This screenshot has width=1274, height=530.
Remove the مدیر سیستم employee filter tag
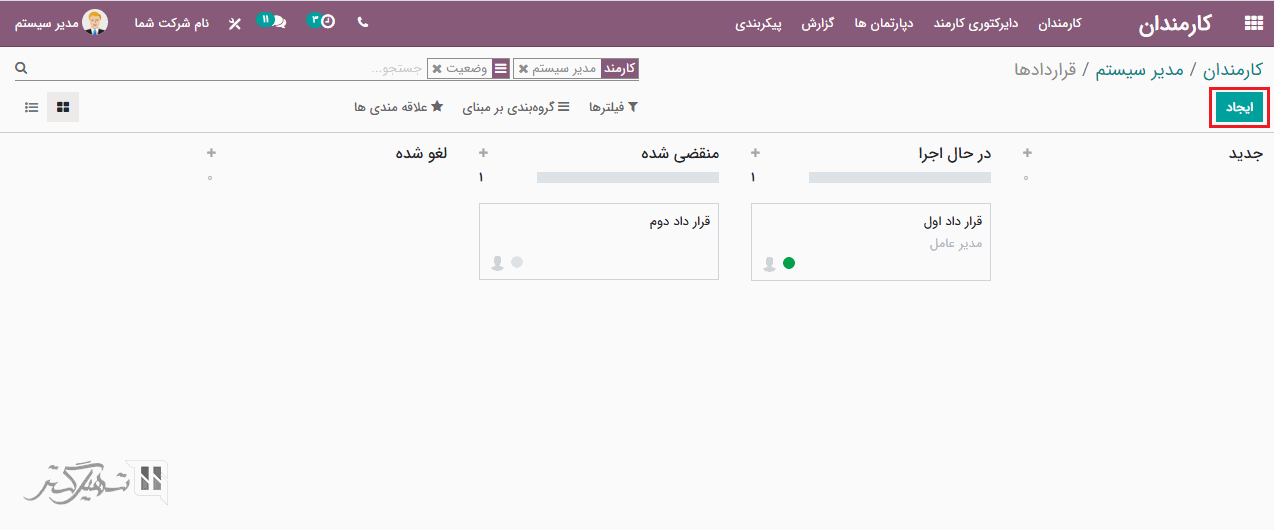pyautogui.click(x=523, y=69)
